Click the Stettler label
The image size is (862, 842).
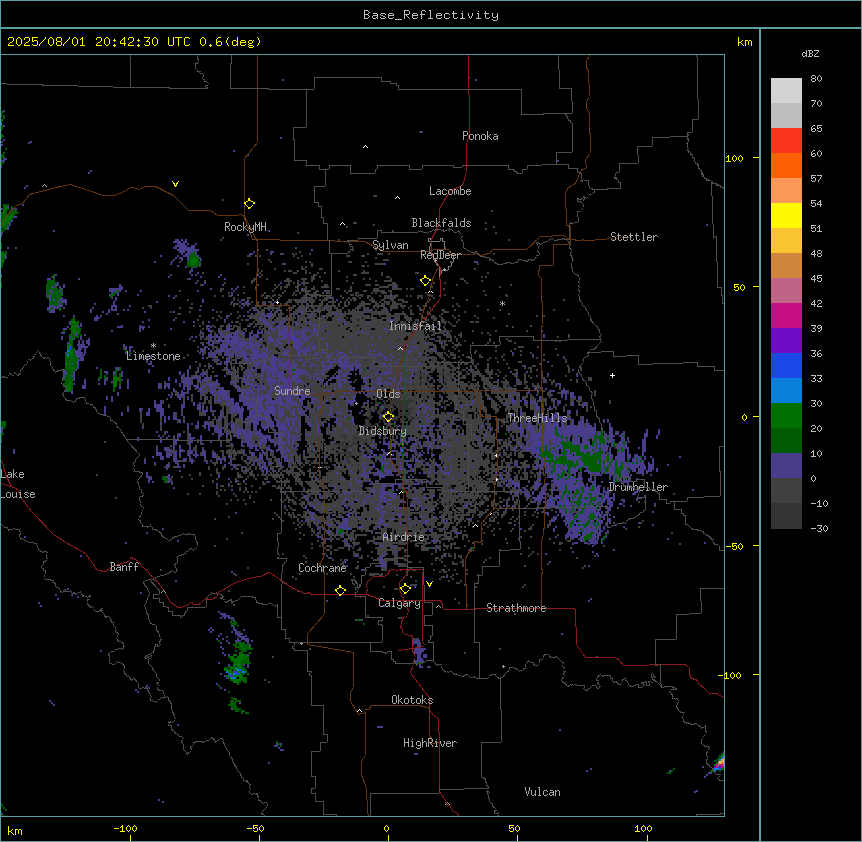tap(634, 237)
